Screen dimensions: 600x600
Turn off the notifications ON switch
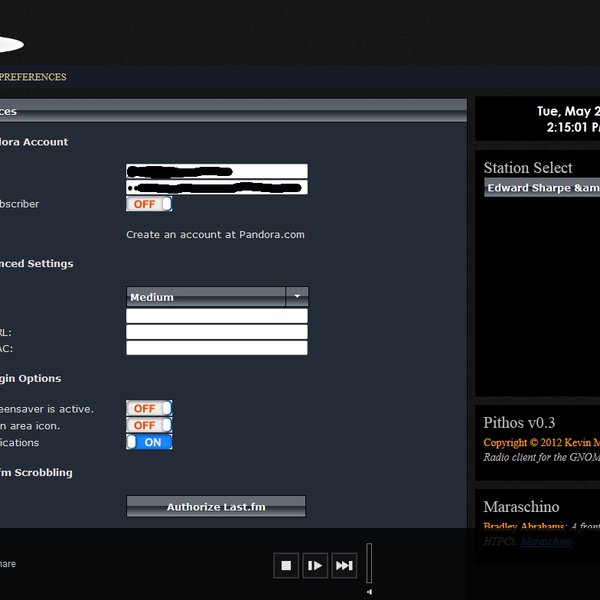coord(149,442)
